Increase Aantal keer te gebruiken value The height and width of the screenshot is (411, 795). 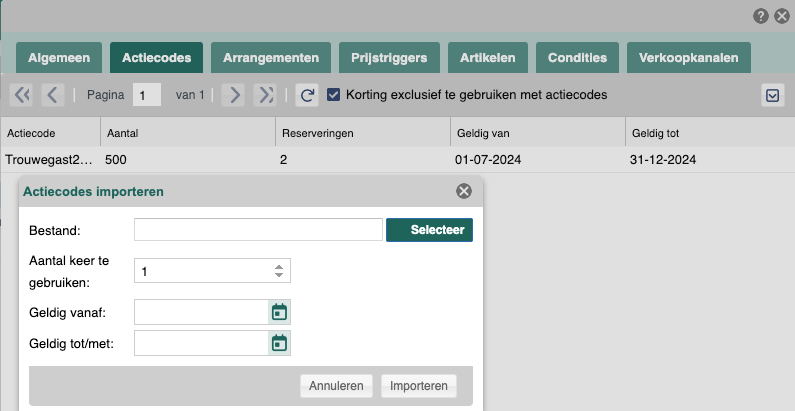pos(279,267)
